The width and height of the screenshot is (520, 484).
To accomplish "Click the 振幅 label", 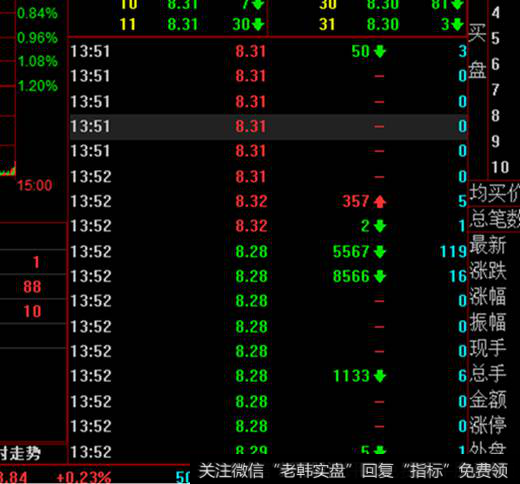I will pyautogui.click(x=488, y=322).
